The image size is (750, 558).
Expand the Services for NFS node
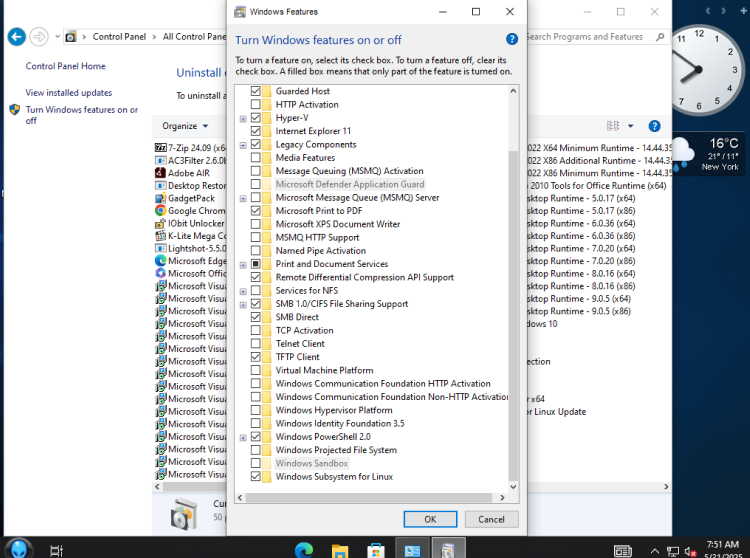(x=243, y=291)
